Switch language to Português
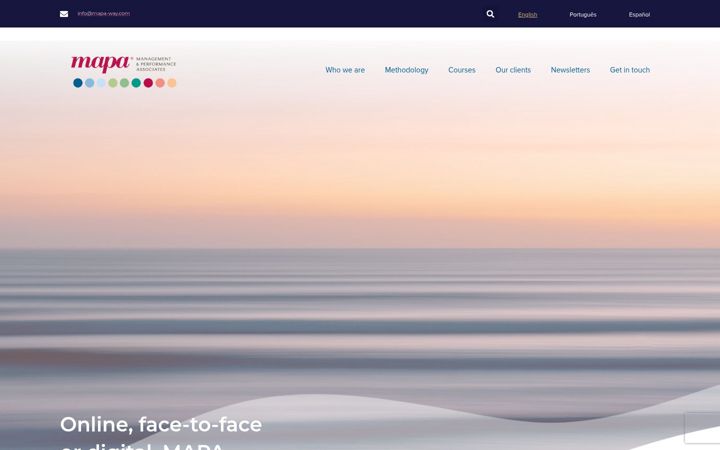Screen dimensions: 720x450 pos(583,15)
